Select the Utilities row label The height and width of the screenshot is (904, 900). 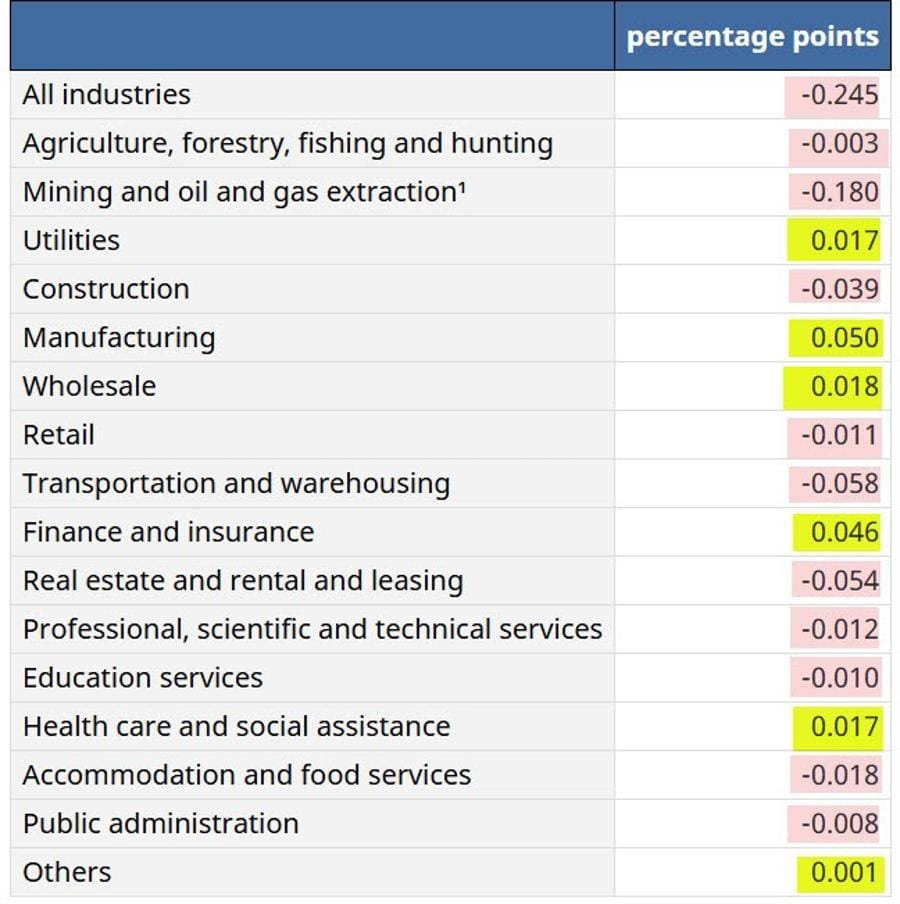tap(71, 241)
